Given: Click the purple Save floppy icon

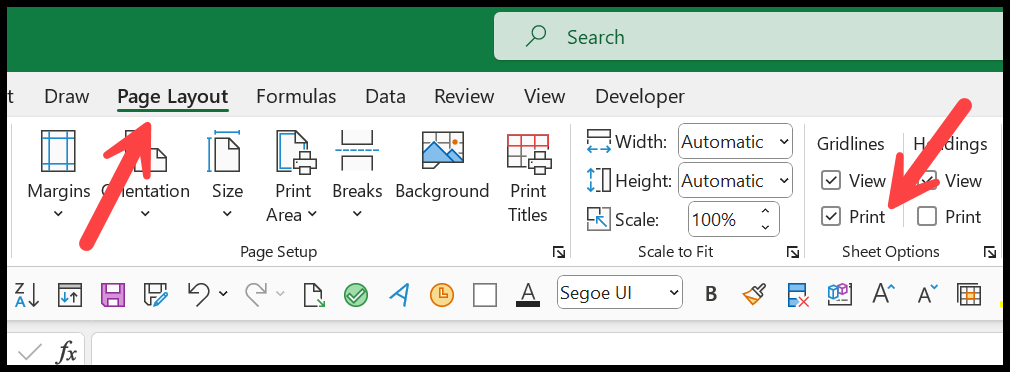Looking at the screenshot, I should pyautogui.click(x=113, y=295).
